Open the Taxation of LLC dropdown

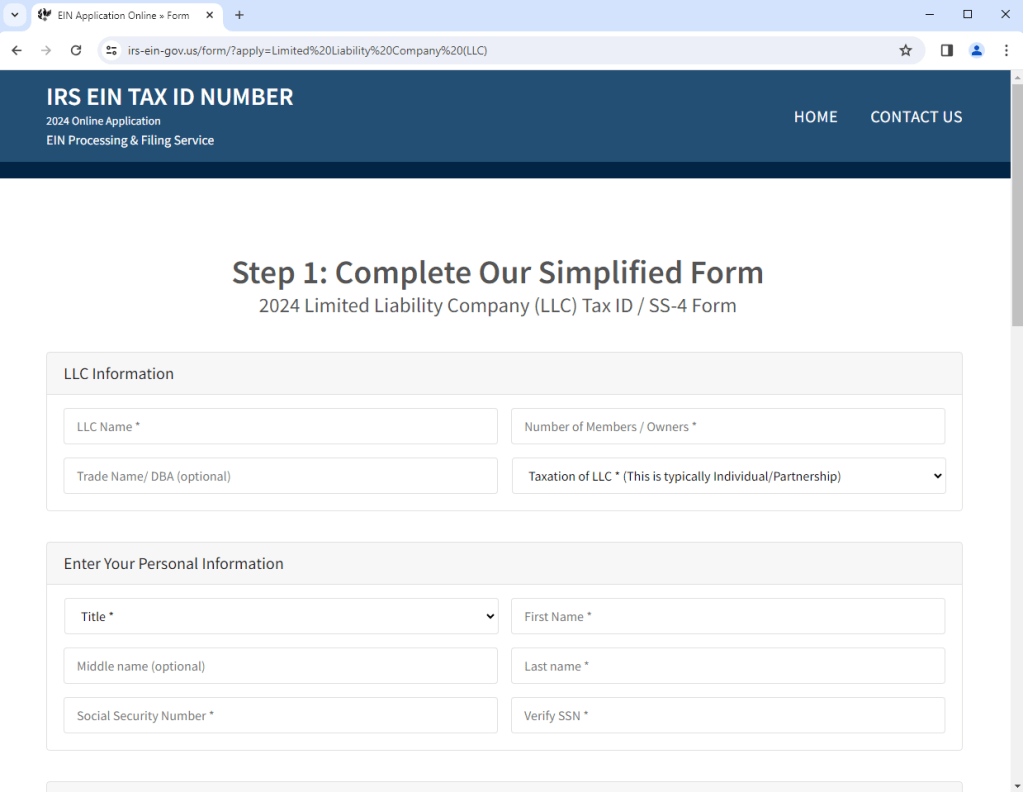[x=728, y=476]
